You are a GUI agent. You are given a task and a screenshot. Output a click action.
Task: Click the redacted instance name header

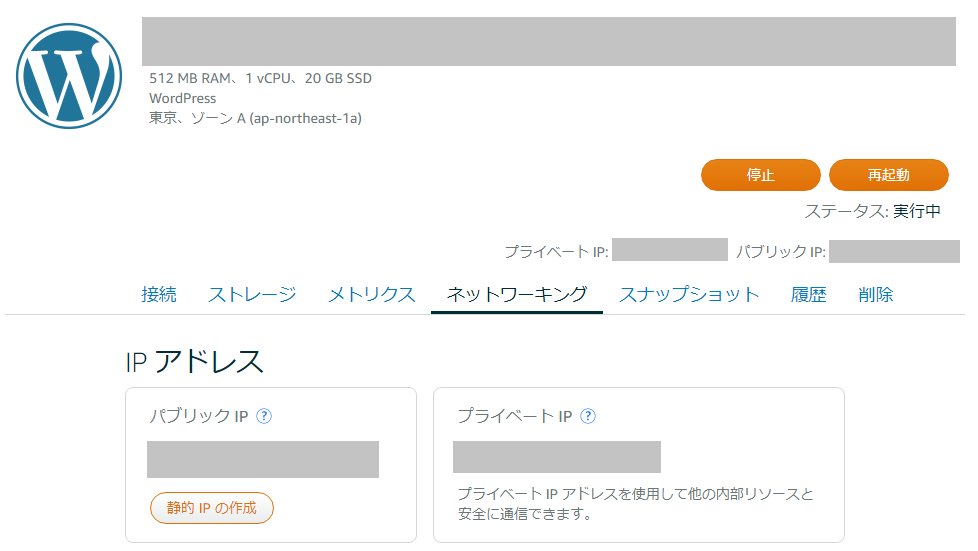pyautogui.click(x=549, y=41)
